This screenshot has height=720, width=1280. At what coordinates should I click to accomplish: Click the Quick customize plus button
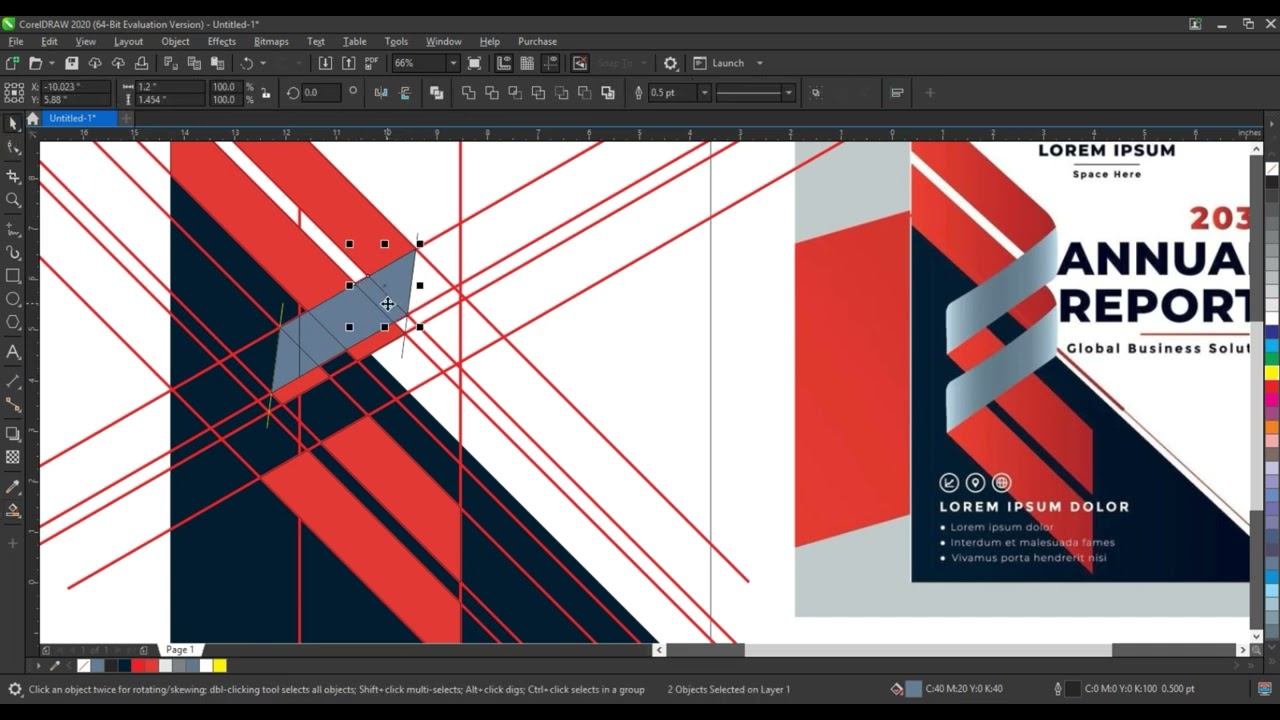click(929, 93)
